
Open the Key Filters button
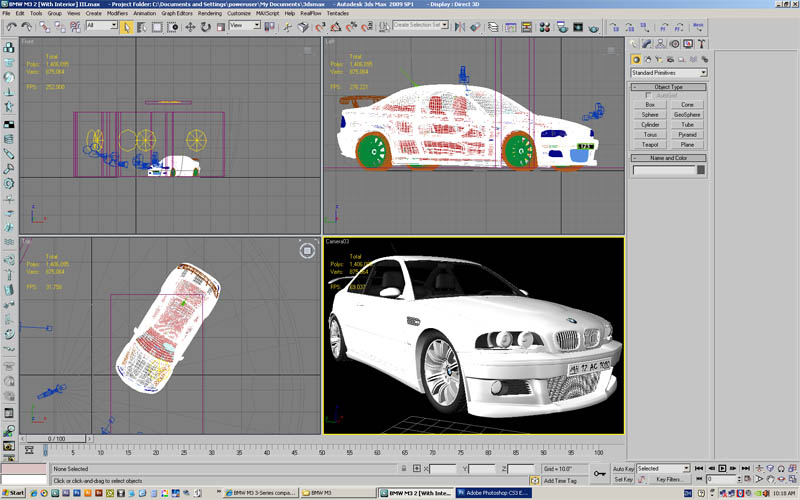[x=669, y=479]
